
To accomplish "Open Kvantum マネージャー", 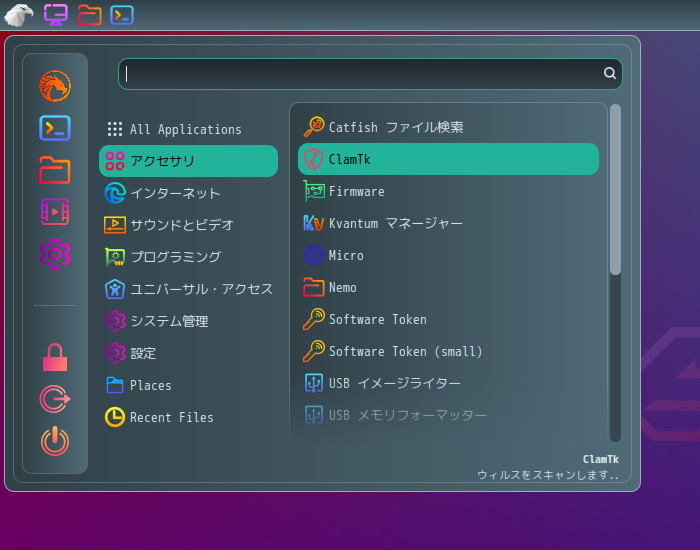I will tap(448, 223).
